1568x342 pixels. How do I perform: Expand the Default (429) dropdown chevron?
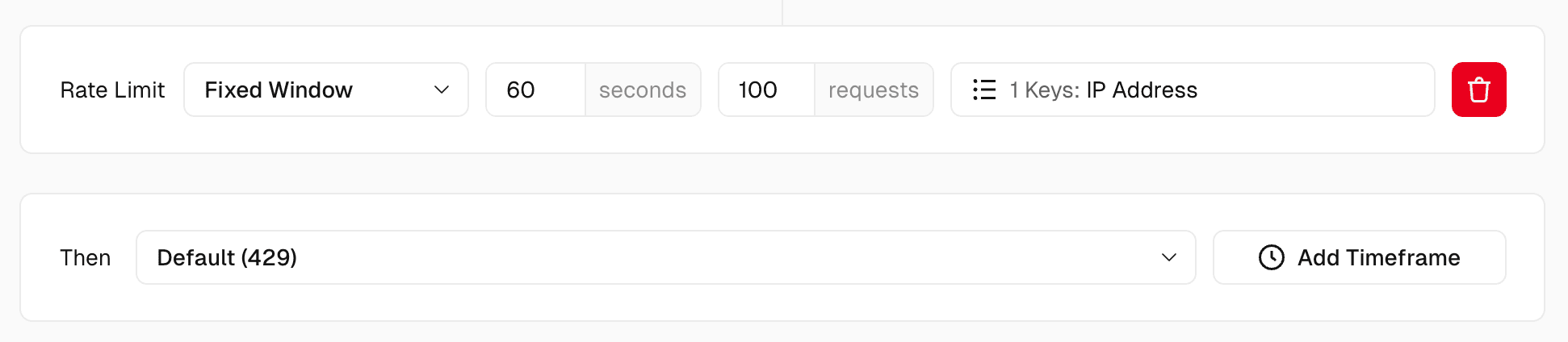1168,257
